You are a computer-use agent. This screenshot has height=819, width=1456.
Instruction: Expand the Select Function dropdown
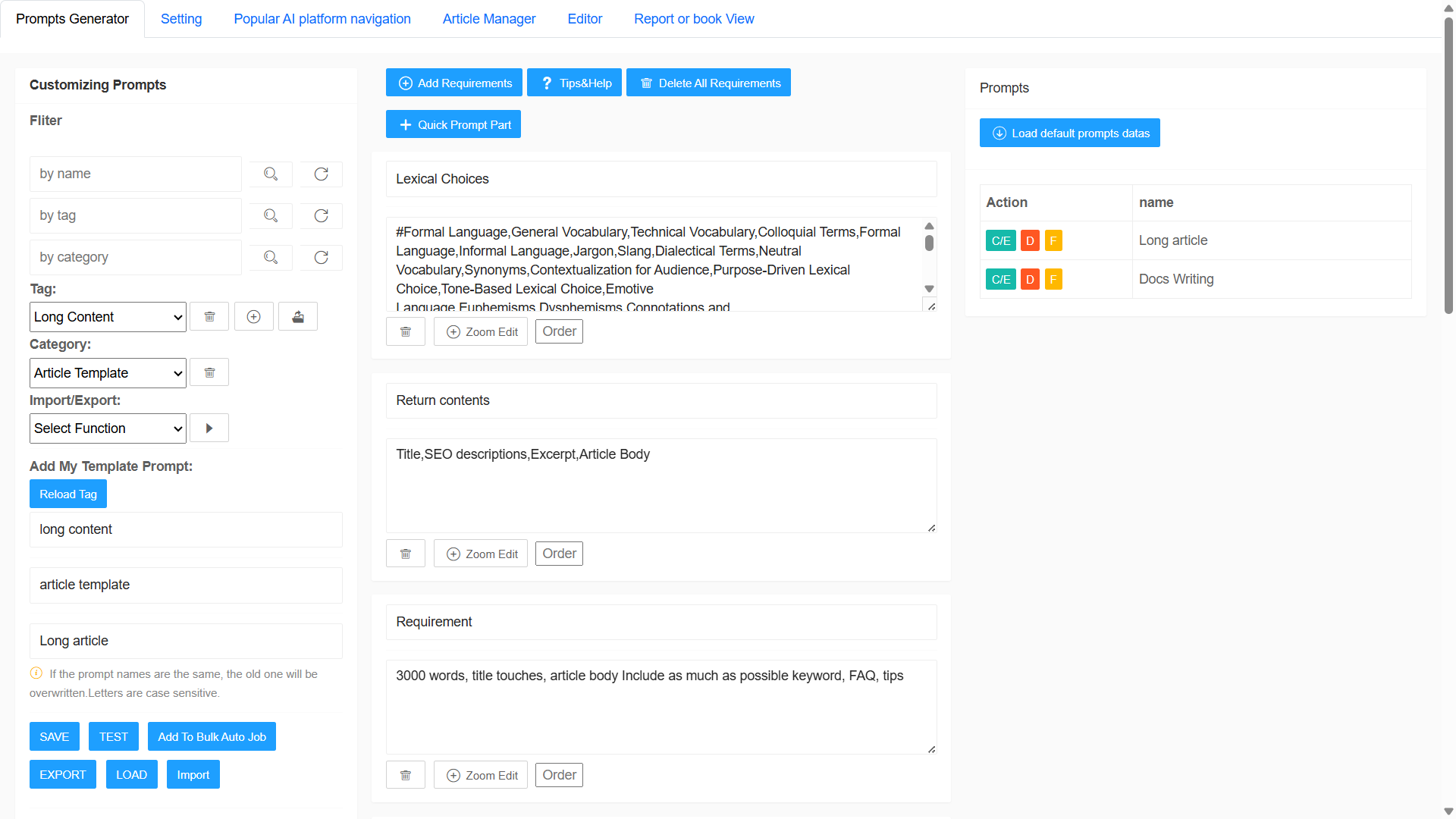click(x=108, y=428)
